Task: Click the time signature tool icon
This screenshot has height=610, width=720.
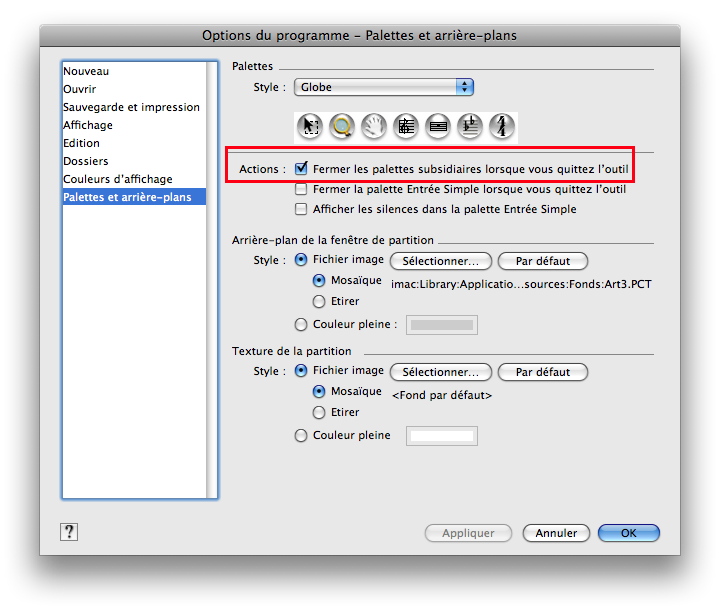Action: coord(502,126)
